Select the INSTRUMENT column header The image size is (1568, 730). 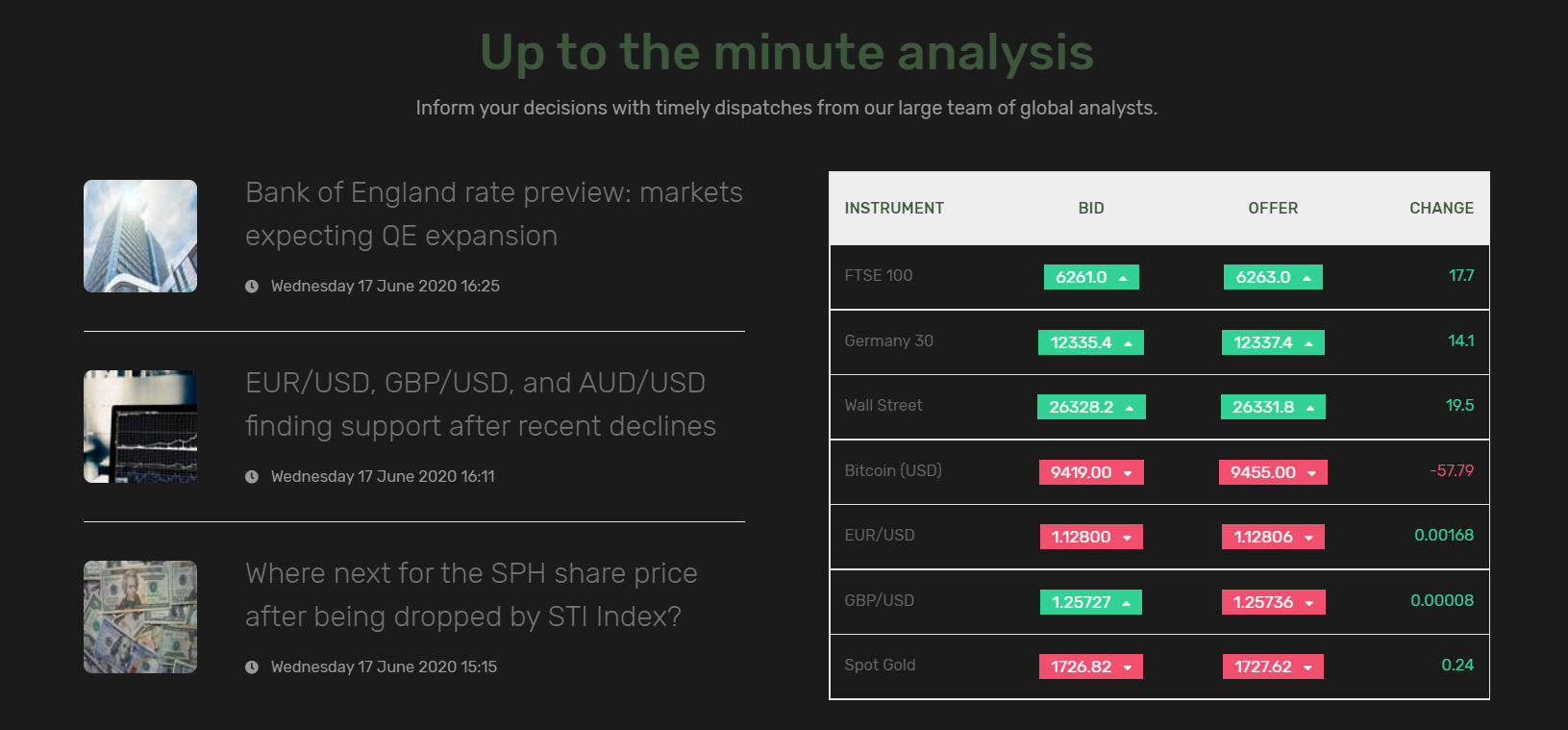pos(894,208)
